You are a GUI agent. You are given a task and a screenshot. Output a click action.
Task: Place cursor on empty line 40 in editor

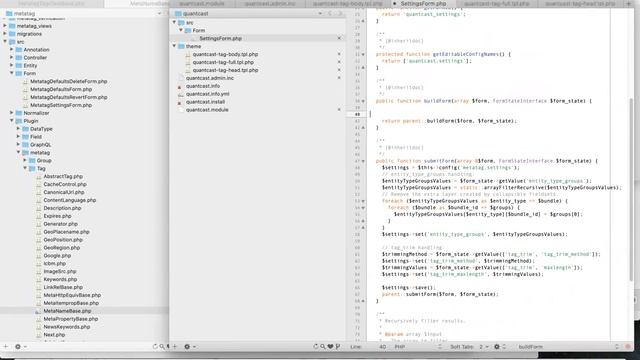tap(490, 114)
